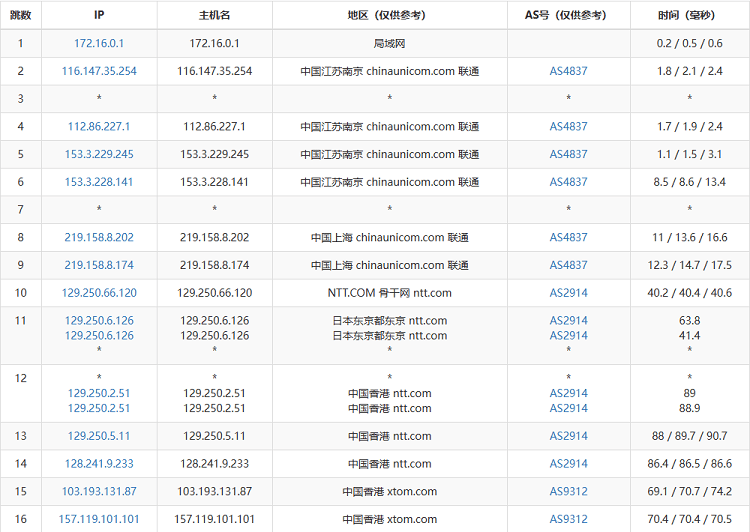Select hostname cell 219.158.8.202
The width and height of the screenshot is (750, 532).
click(214, 238)
